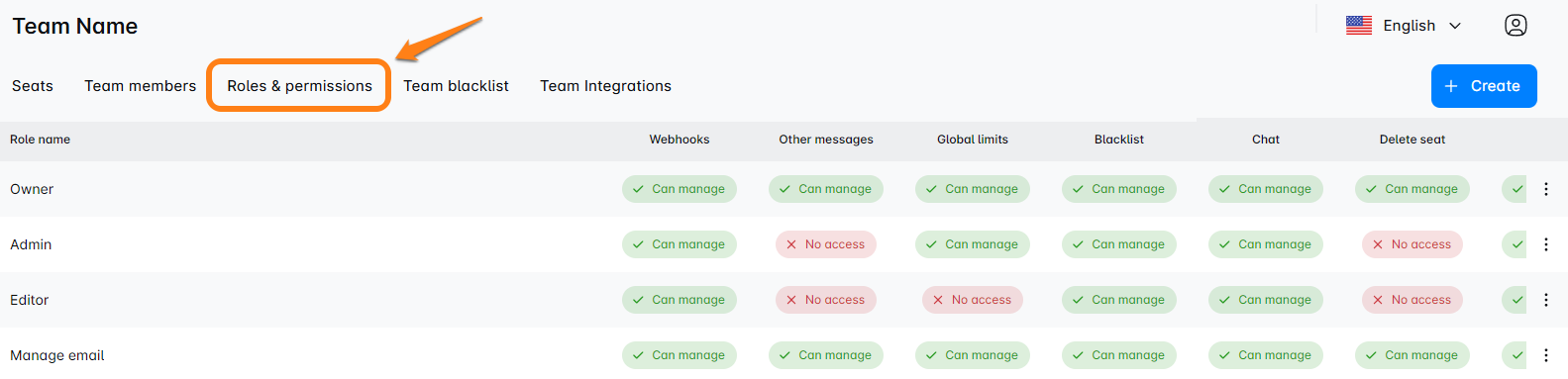1568x379 pixels.
Task: Click Admin's Global limits Can manage badge
Action: click(x=973, y=244)
